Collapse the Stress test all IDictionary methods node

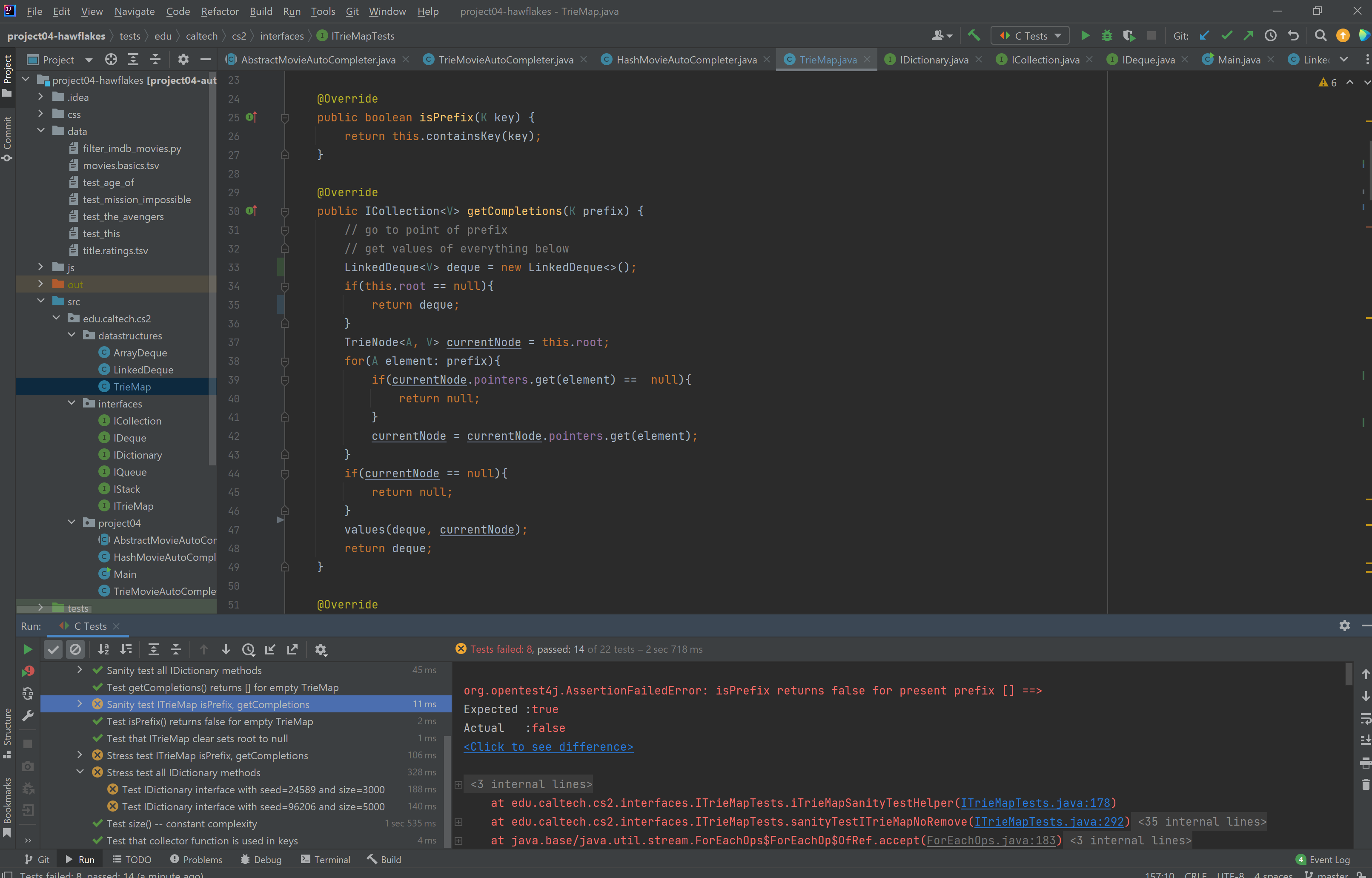[80, 772]
